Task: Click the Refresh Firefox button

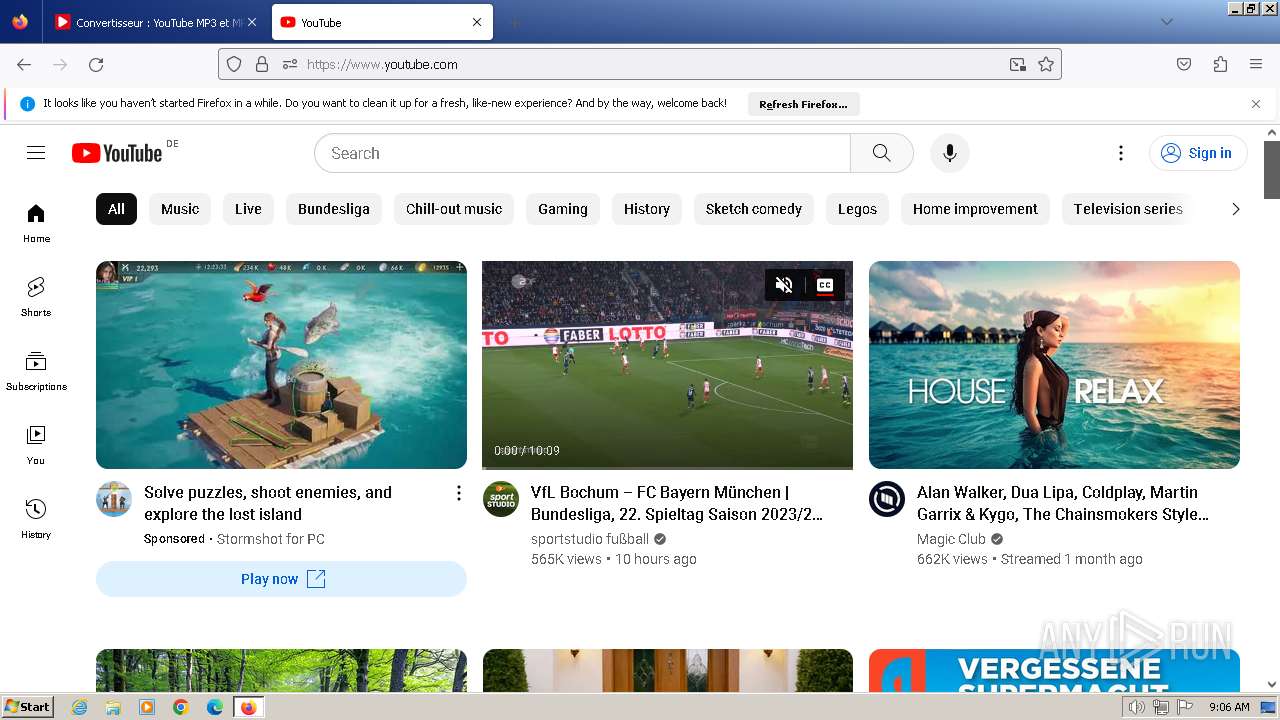Action: pos(803,104)
